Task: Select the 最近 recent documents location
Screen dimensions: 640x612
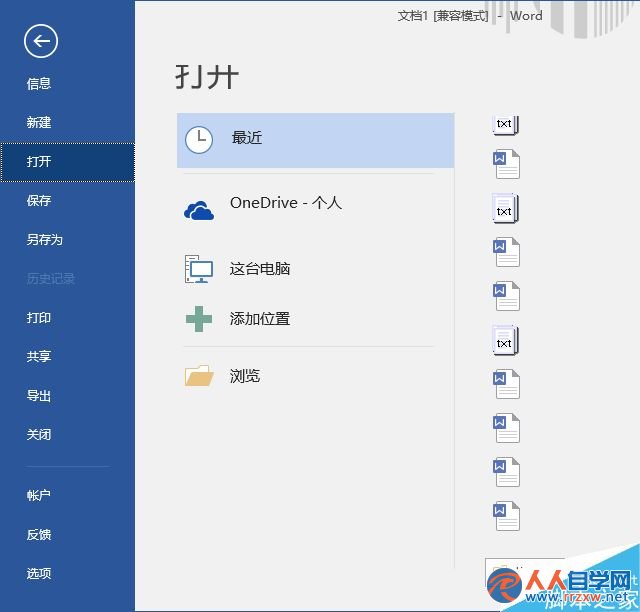Action: [316, 140]
